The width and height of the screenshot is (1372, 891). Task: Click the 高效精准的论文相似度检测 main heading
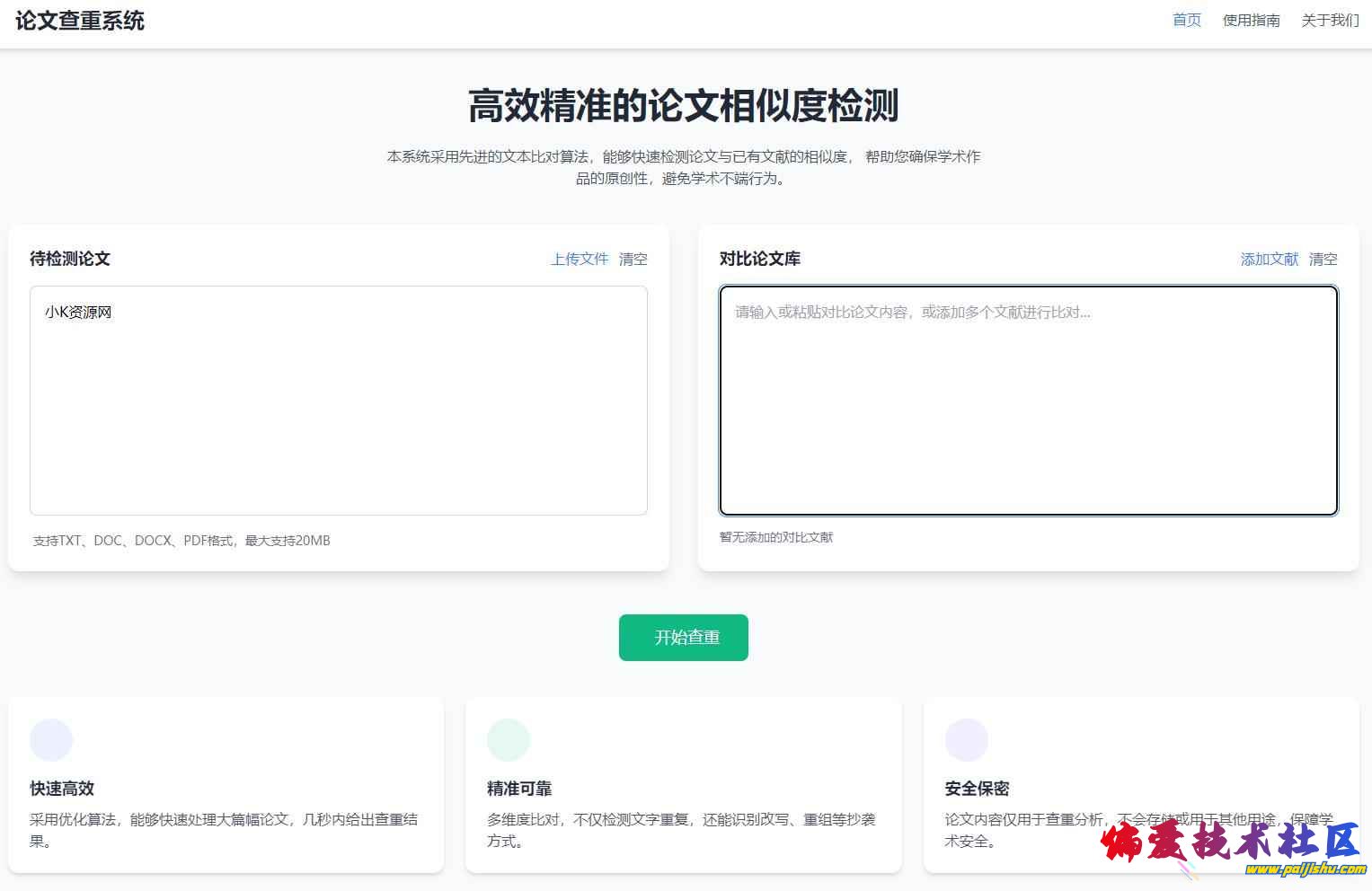click(684, 106)
